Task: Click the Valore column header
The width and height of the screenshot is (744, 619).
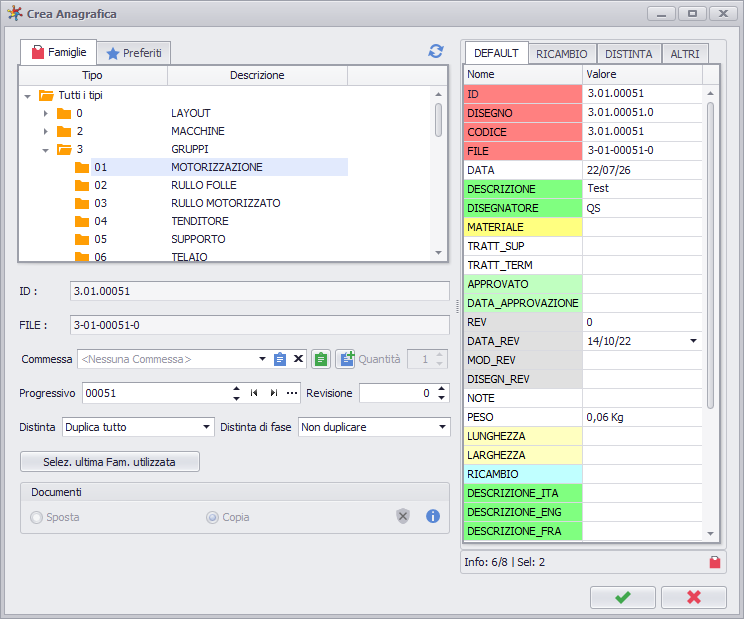Action: point(642,74)
